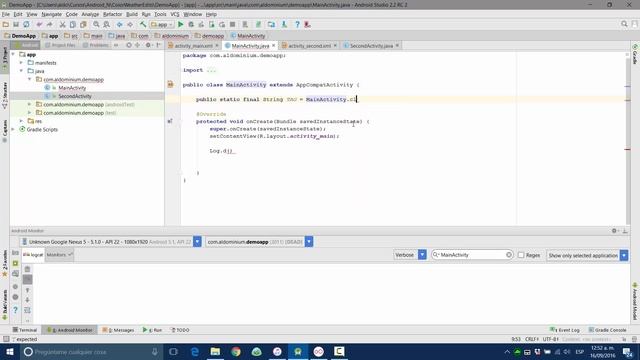Image resolution: width=640 pixels, height=360 pixels.
Task: Click the Cut scissors icon
Action: 62,24
